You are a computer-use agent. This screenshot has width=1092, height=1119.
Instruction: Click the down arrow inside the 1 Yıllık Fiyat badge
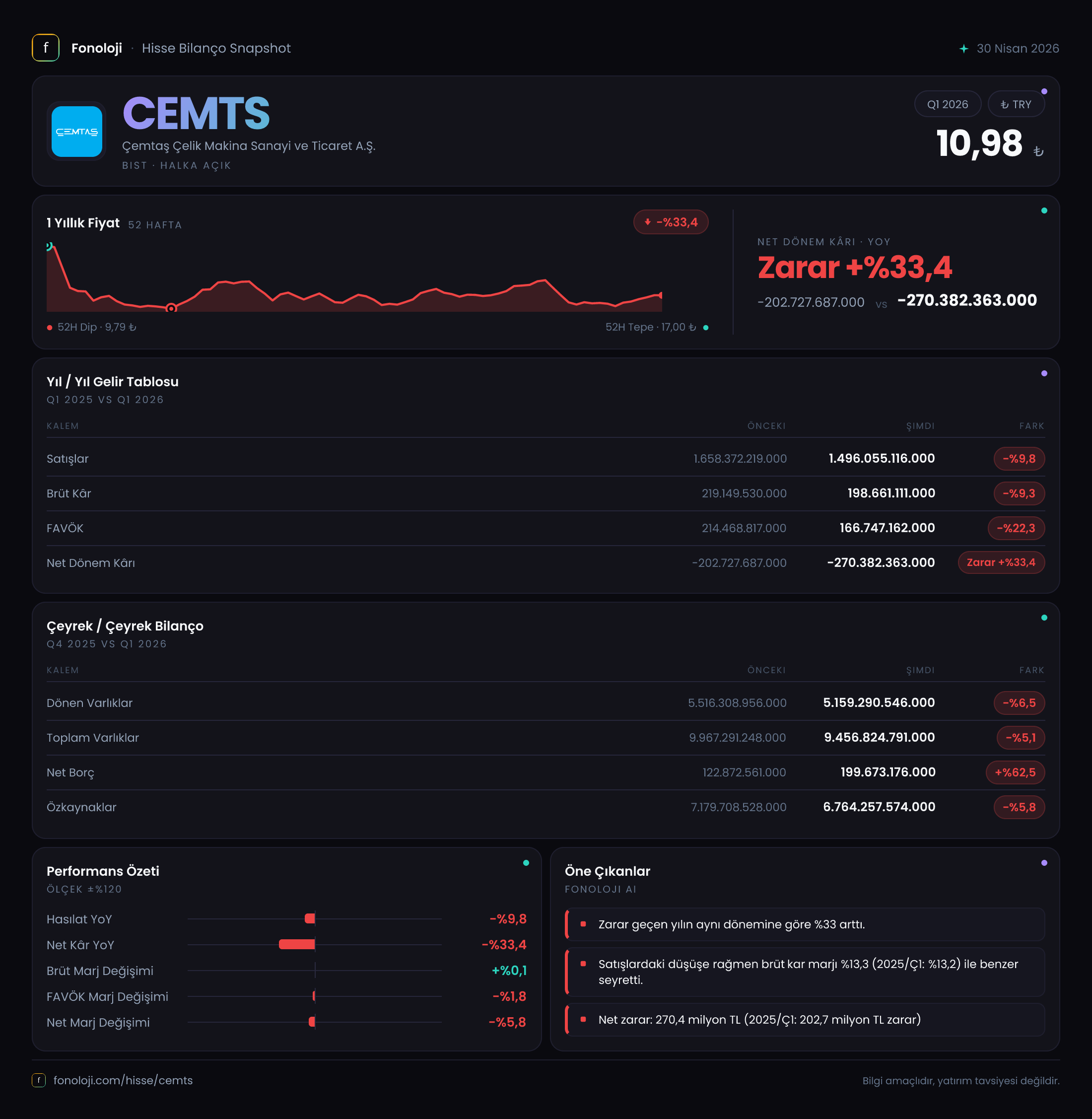point(648,222)
